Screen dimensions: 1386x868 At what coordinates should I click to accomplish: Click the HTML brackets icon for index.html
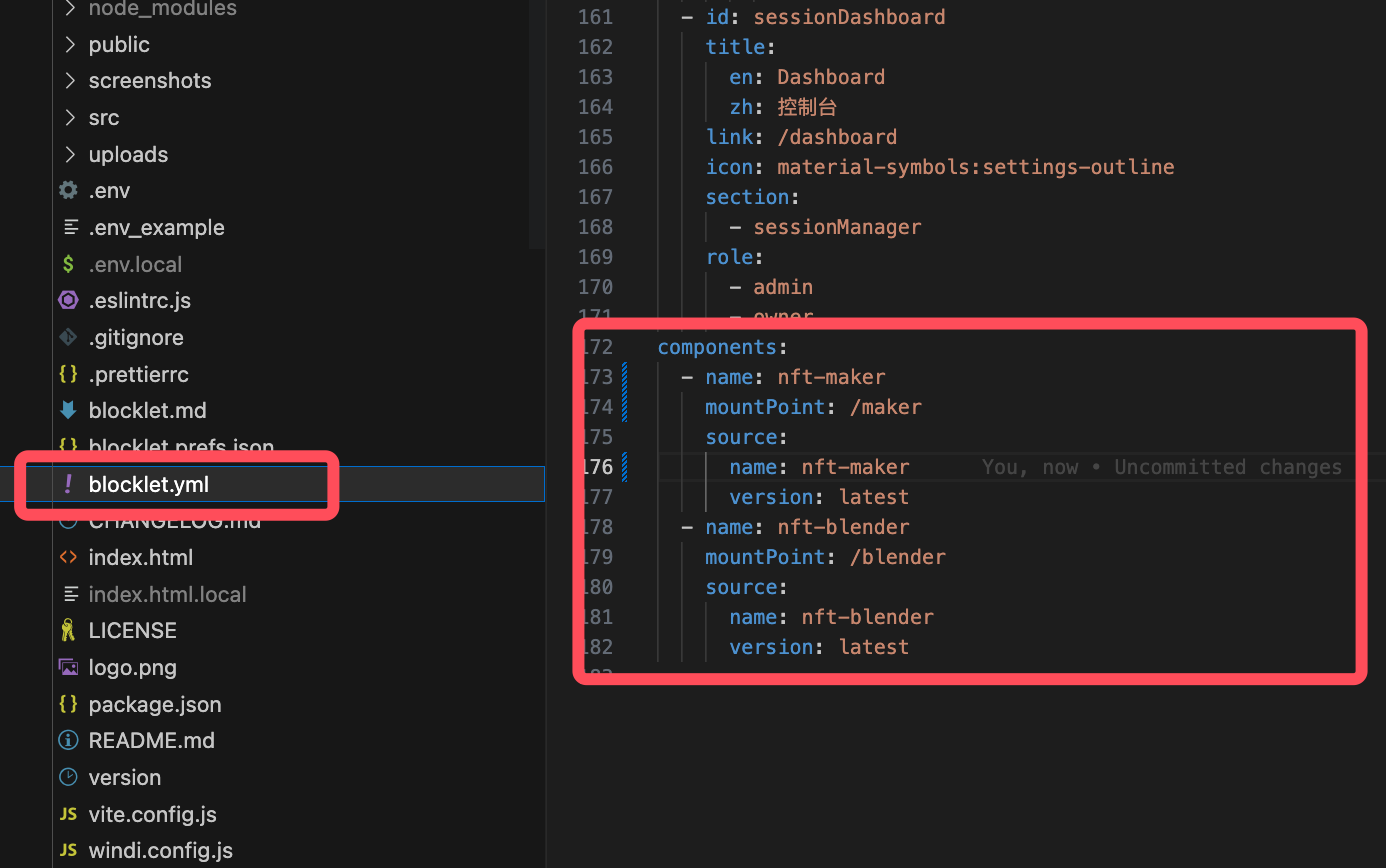(68, 557)
